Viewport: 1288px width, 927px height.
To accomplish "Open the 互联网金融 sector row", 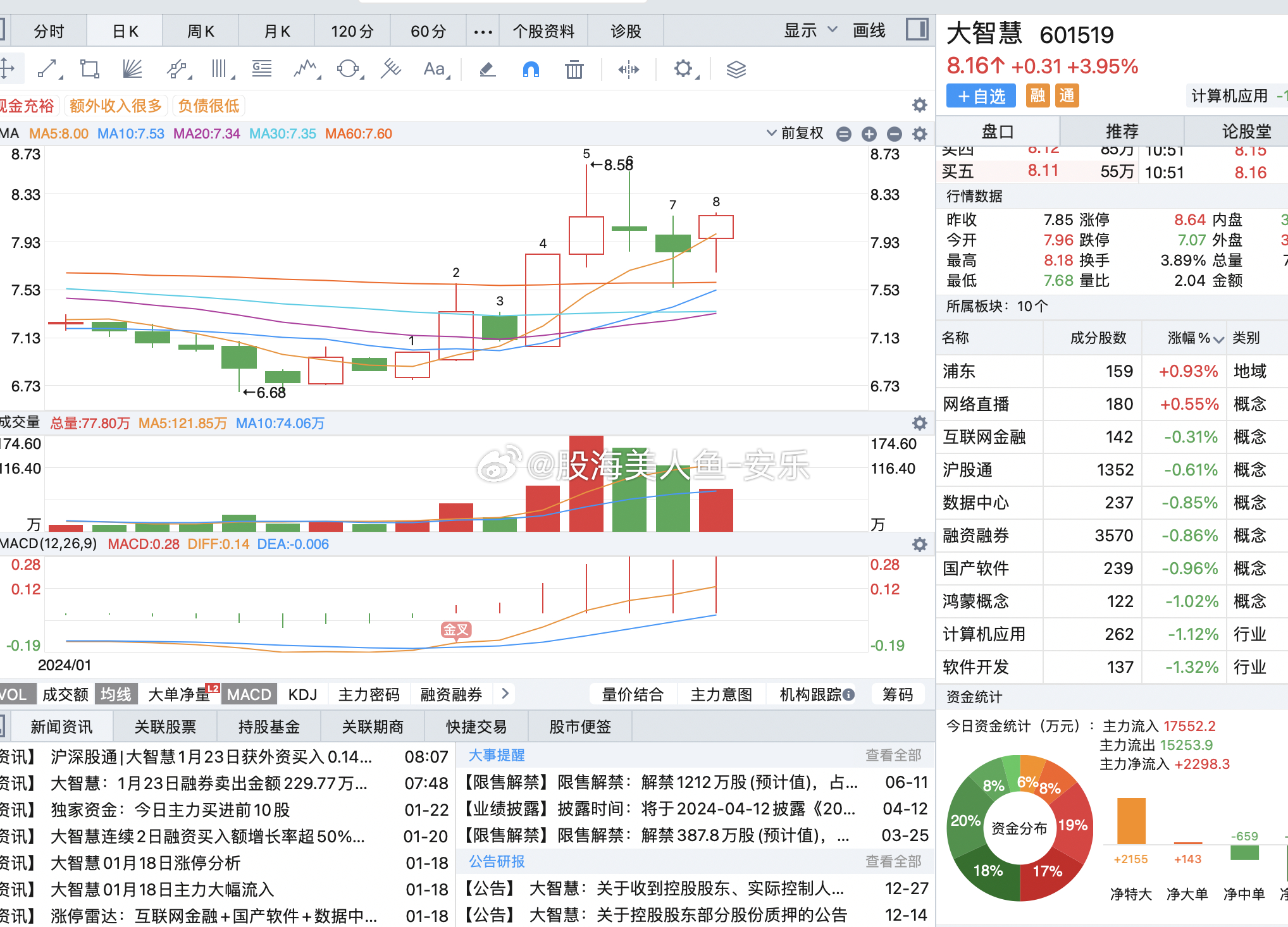I will pos(1112,437).
